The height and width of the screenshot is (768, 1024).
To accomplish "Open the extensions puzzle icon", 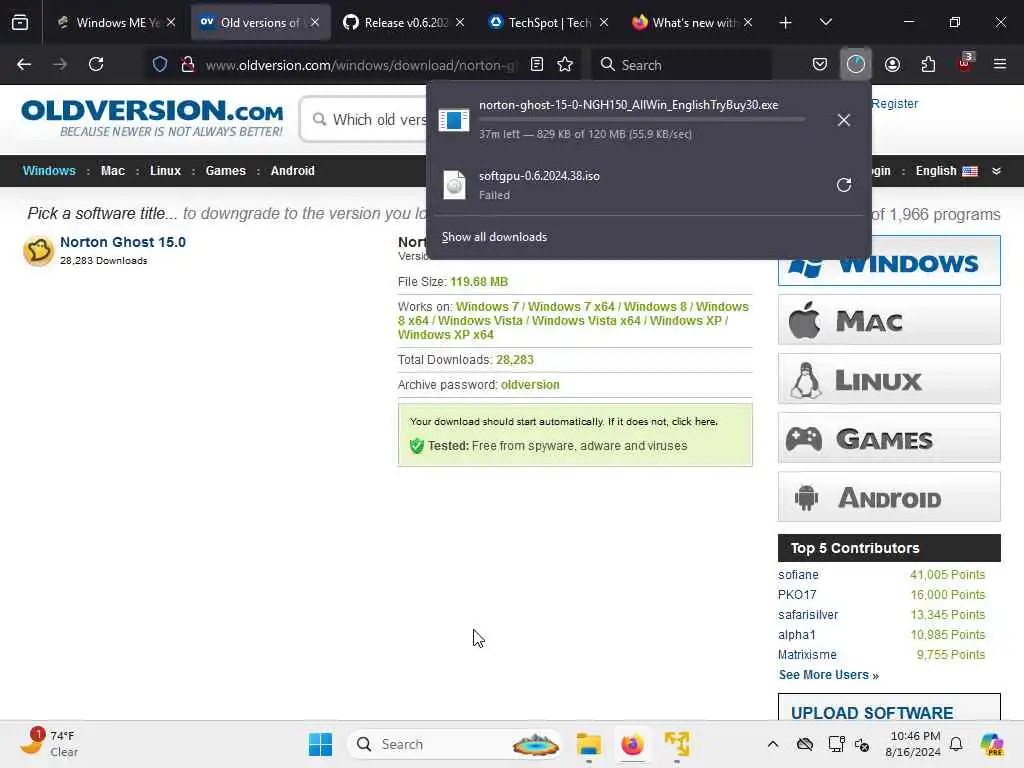I will pos(928,64).
